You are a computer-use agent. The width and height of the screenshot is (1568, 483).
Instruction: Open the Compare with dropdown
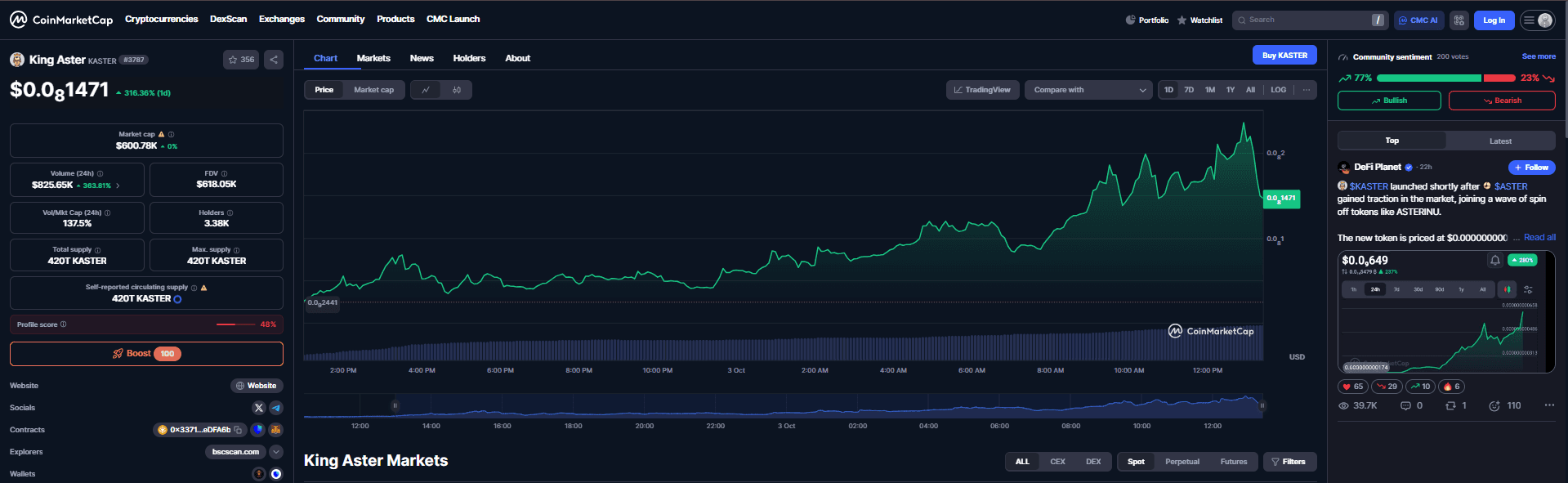[x=1088, y=90]
